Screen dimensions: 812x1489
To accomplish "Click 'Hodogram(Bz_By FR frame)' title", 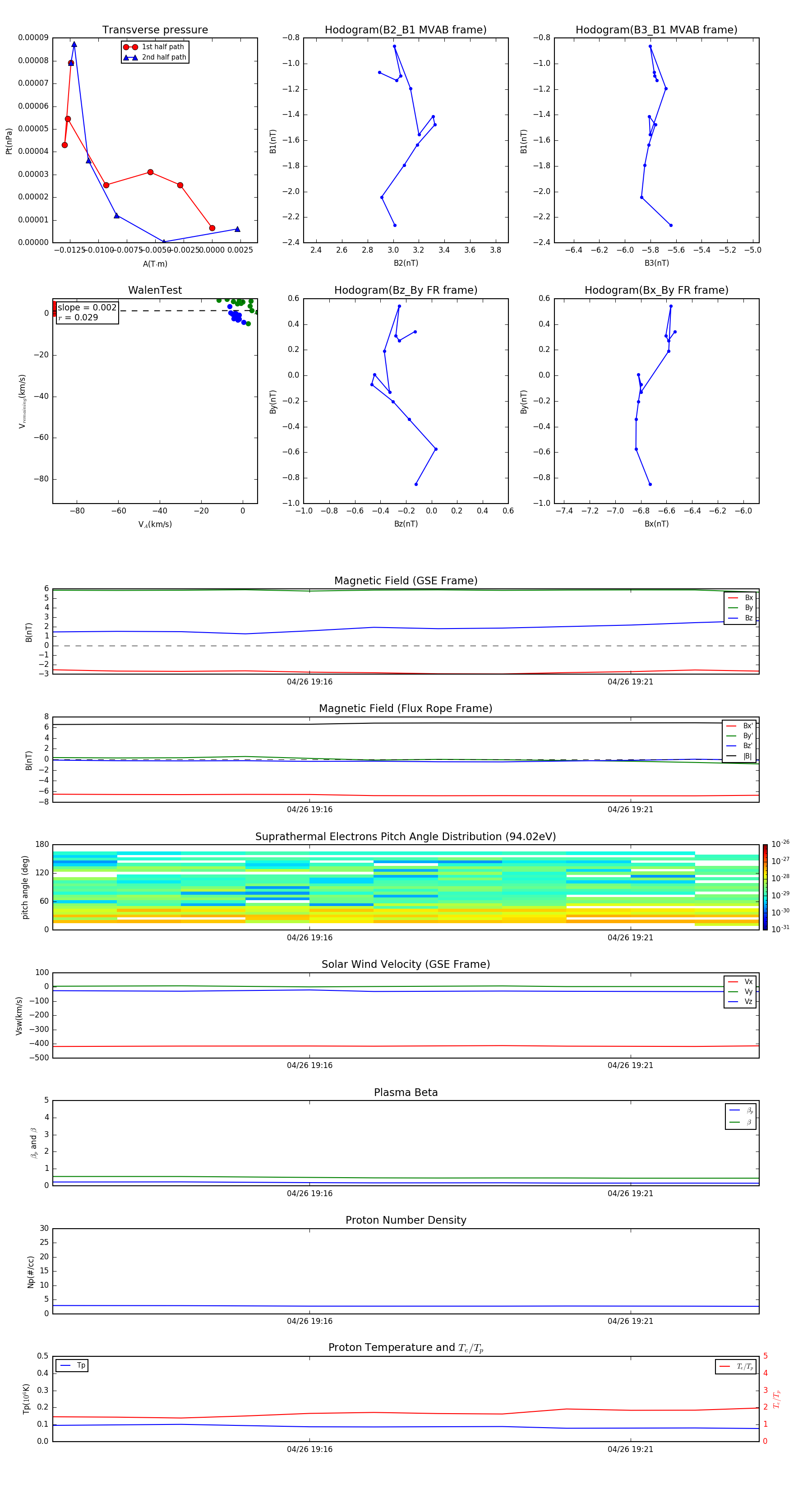I will [406, 290].
